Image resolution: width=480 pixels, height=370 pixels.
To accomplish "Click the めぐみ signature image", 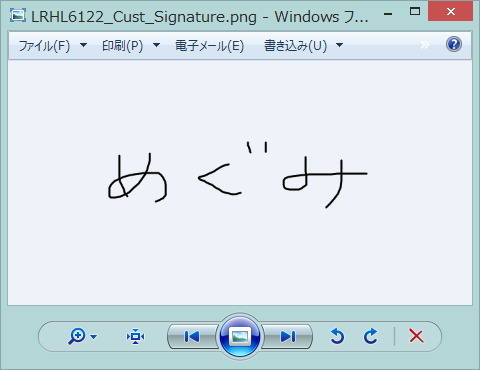I will coord(238,175).
